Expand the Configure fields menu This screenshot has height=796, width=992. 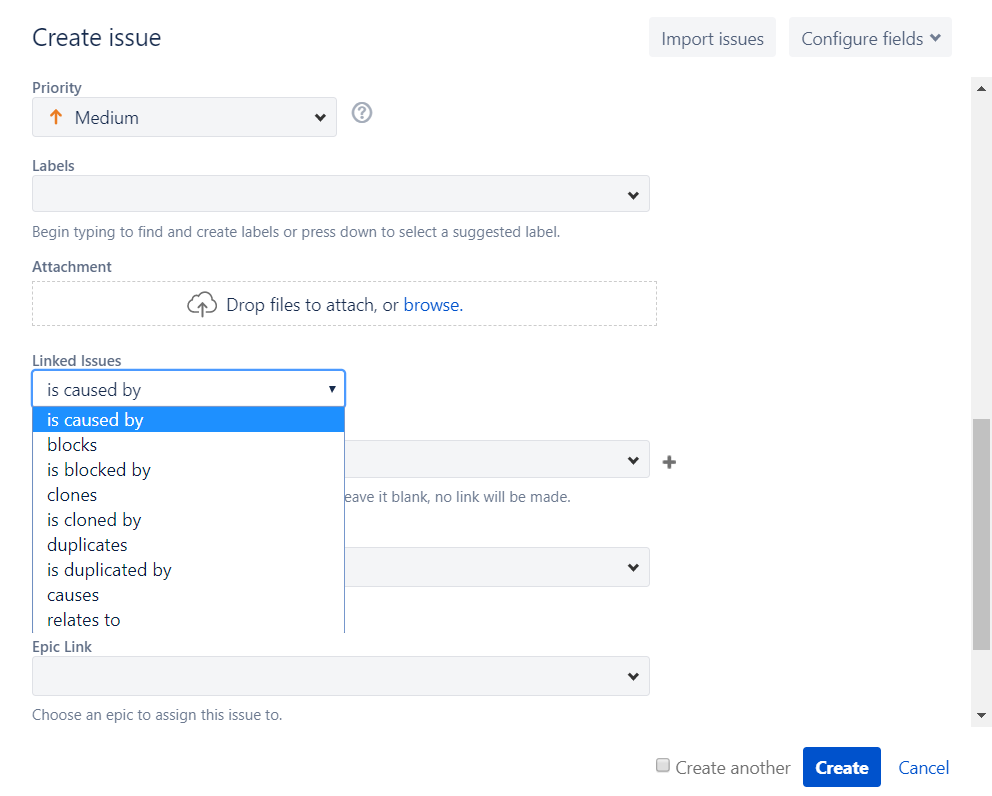pos(870,39)
